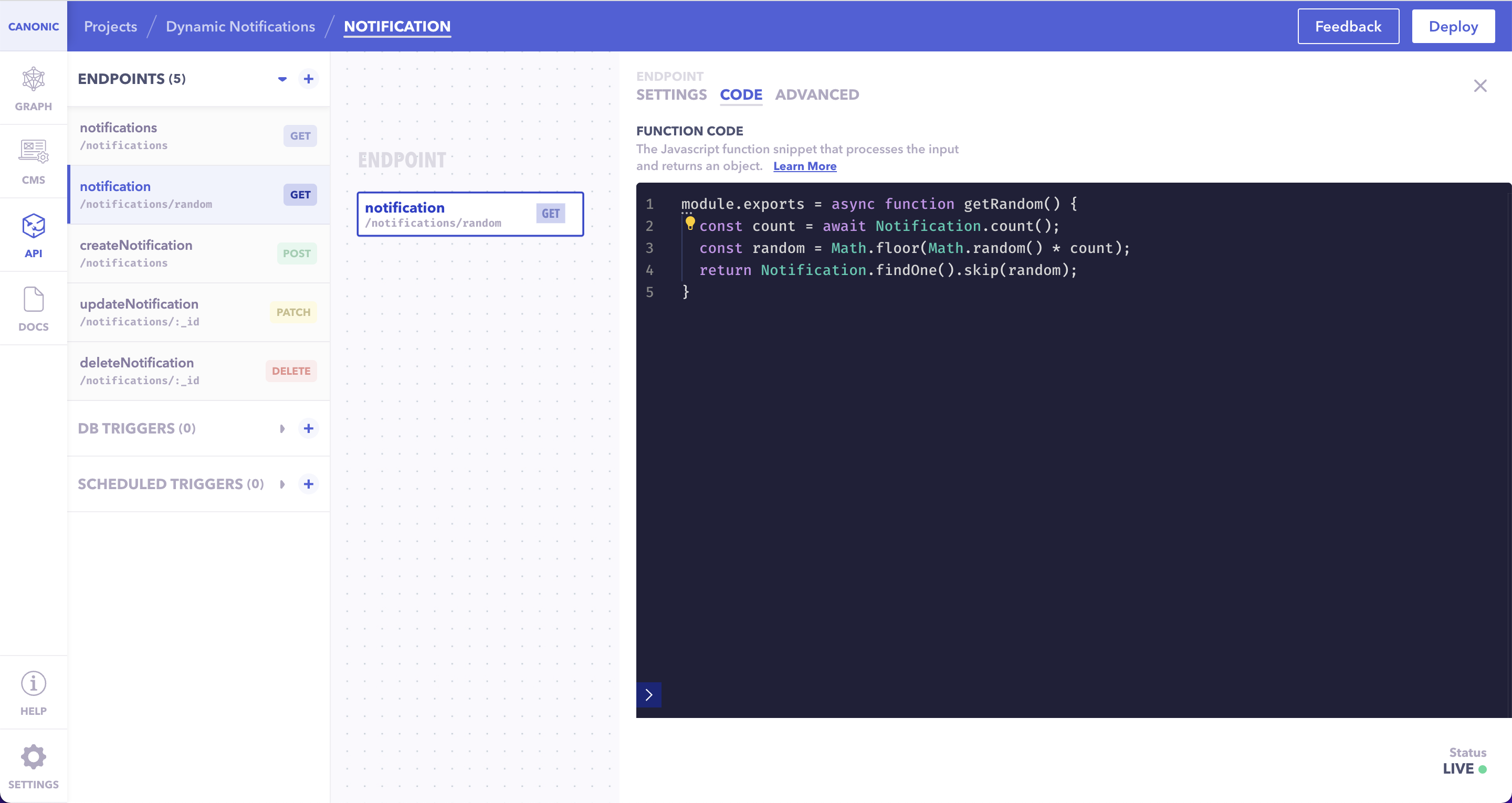This screenshot has width=1512, height=803.
Task: Open the CMS section icon
Action: click(x=34, y=152)
